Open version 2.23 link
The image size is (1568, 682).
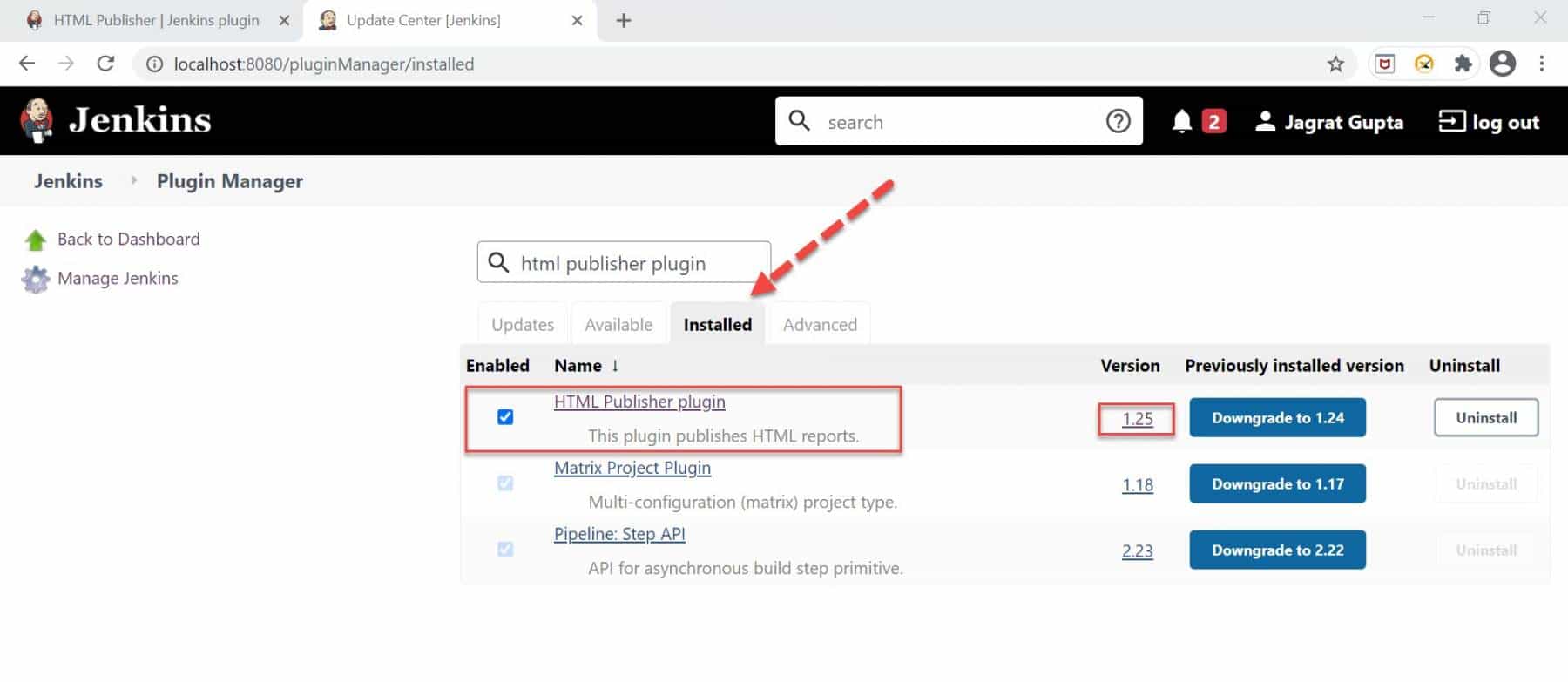[x=1137, y=551]
